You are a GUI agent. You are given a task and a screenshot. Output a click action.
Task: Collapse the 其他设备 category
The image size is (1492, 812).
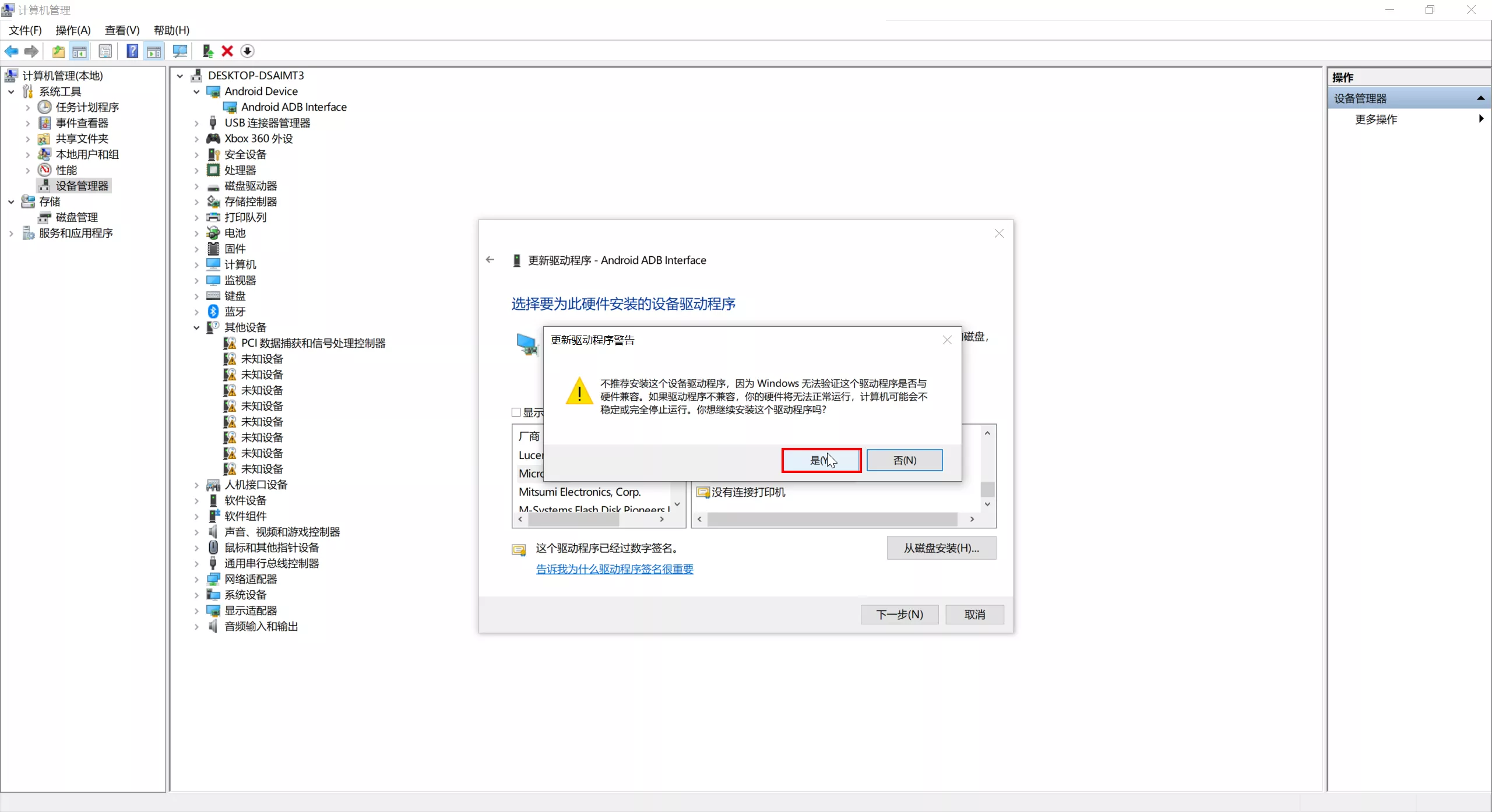pos(196,327)
